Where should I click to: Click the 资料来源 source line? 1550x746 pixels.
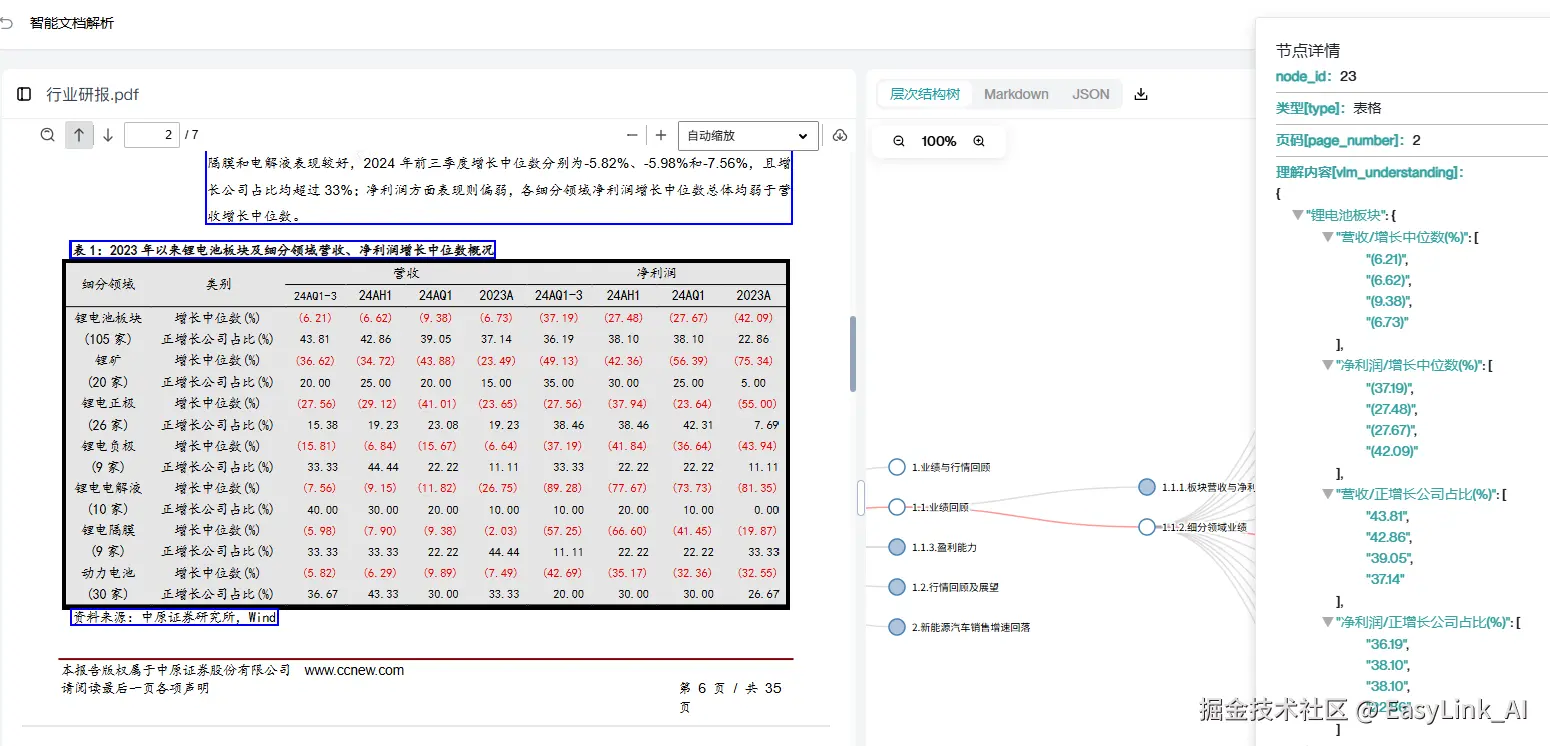click(174, 617)
